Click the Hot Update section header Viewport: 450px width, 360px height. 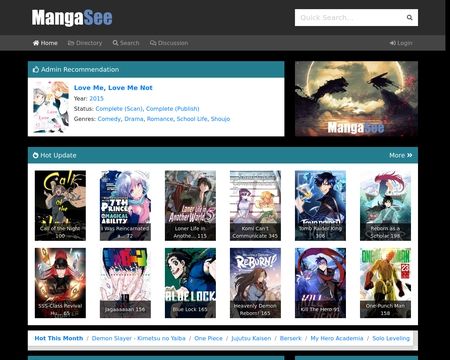click(223, 155)
